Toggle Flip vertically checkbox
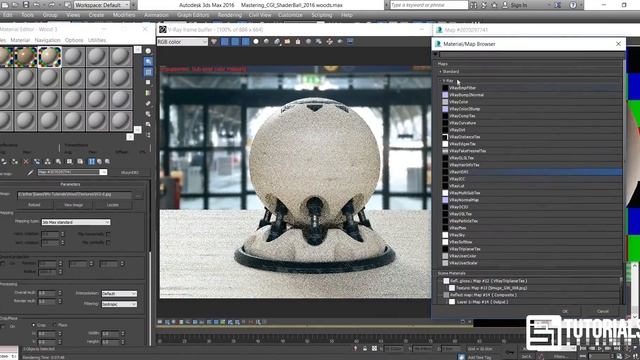This screenshot has height=360, width=640. (x=108, y=242)
